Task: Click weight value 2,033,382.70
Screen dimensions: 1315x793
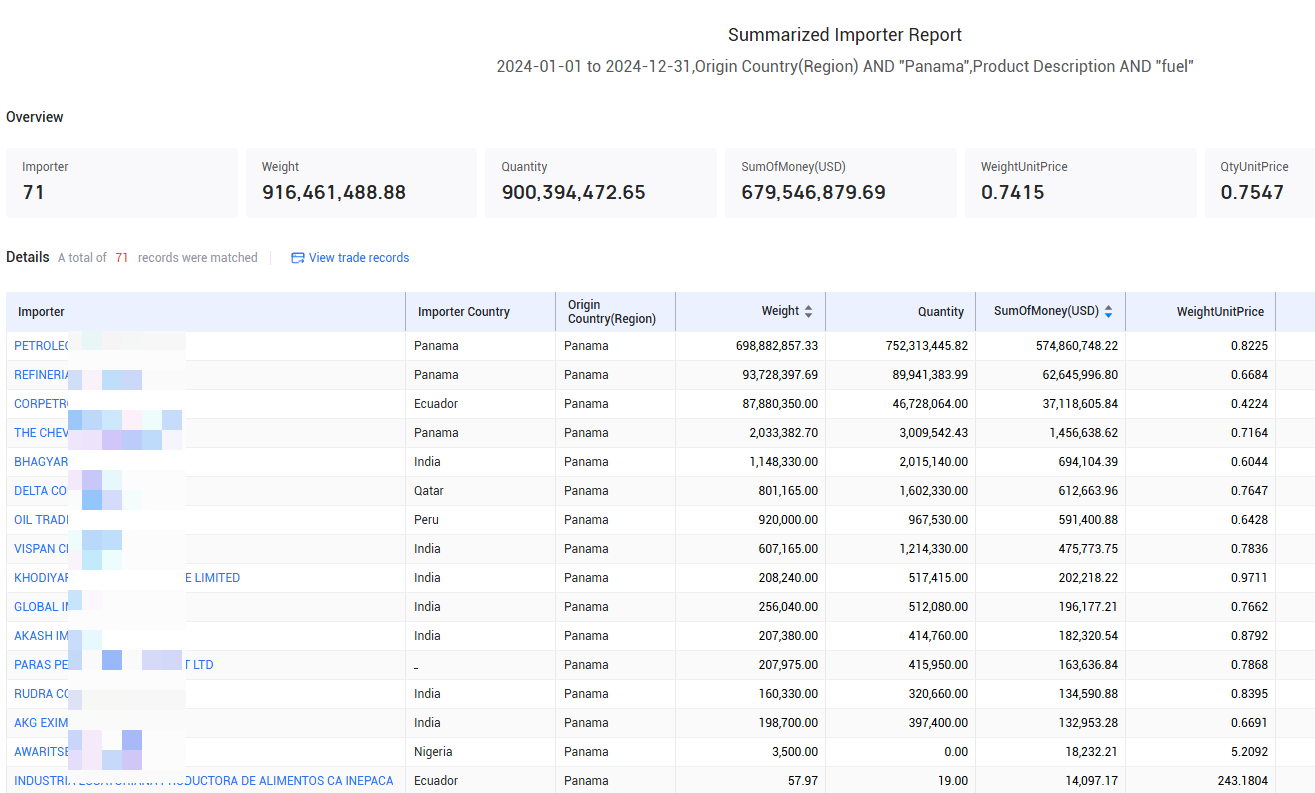Action: pyautogui.click(x=784, y=433)
